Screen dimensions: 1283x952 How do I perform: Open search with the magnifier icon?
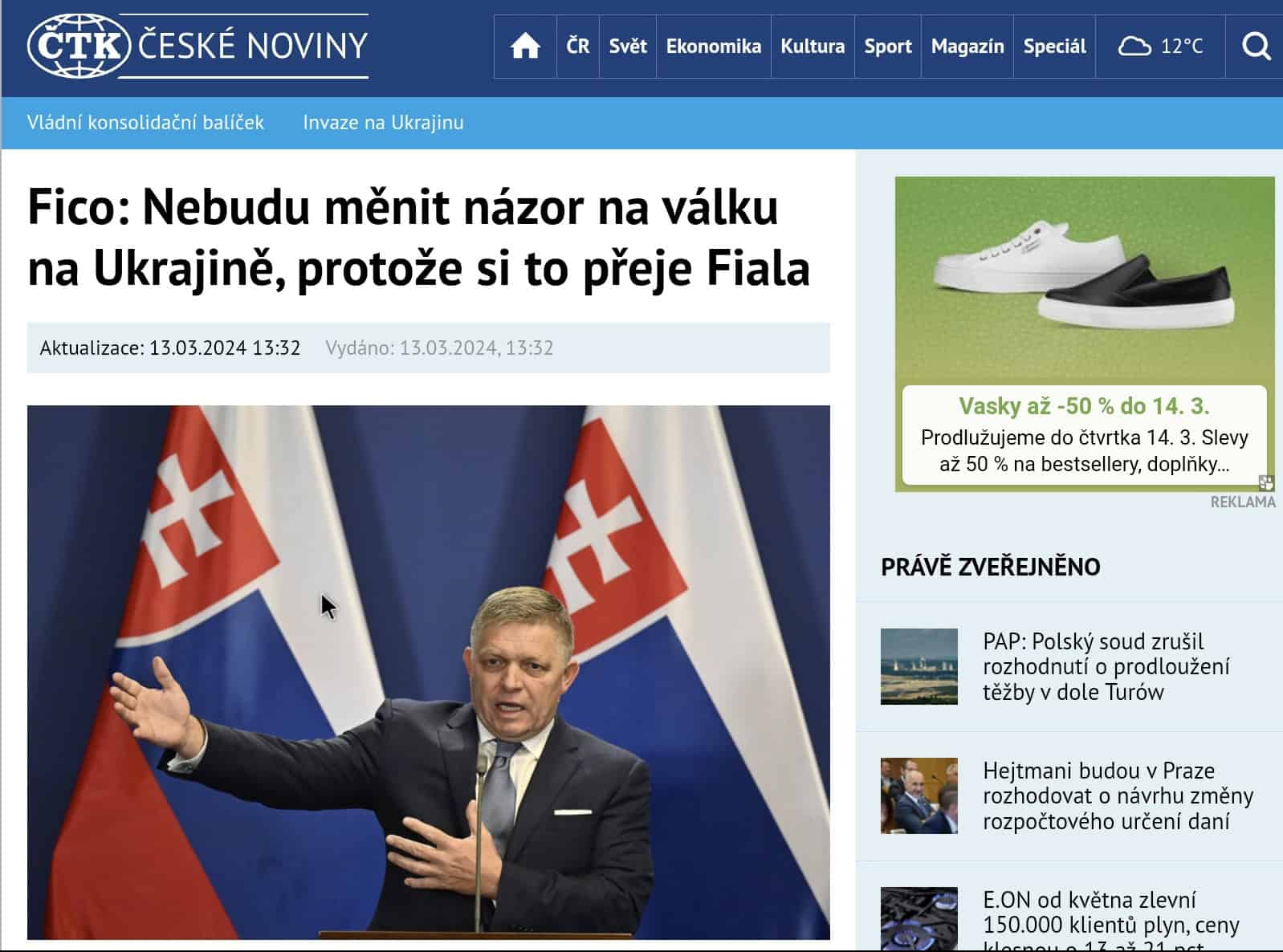(x=1257, y=46)
